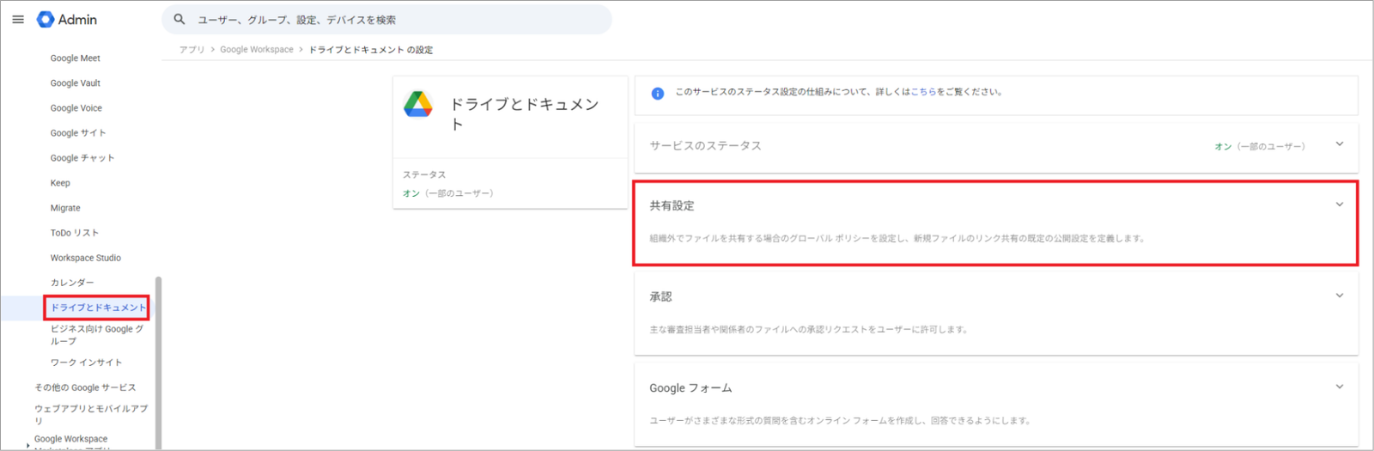Open その他の Google サービス
Viewport: 1374px width, 451px height.
[x=85, y=387]
